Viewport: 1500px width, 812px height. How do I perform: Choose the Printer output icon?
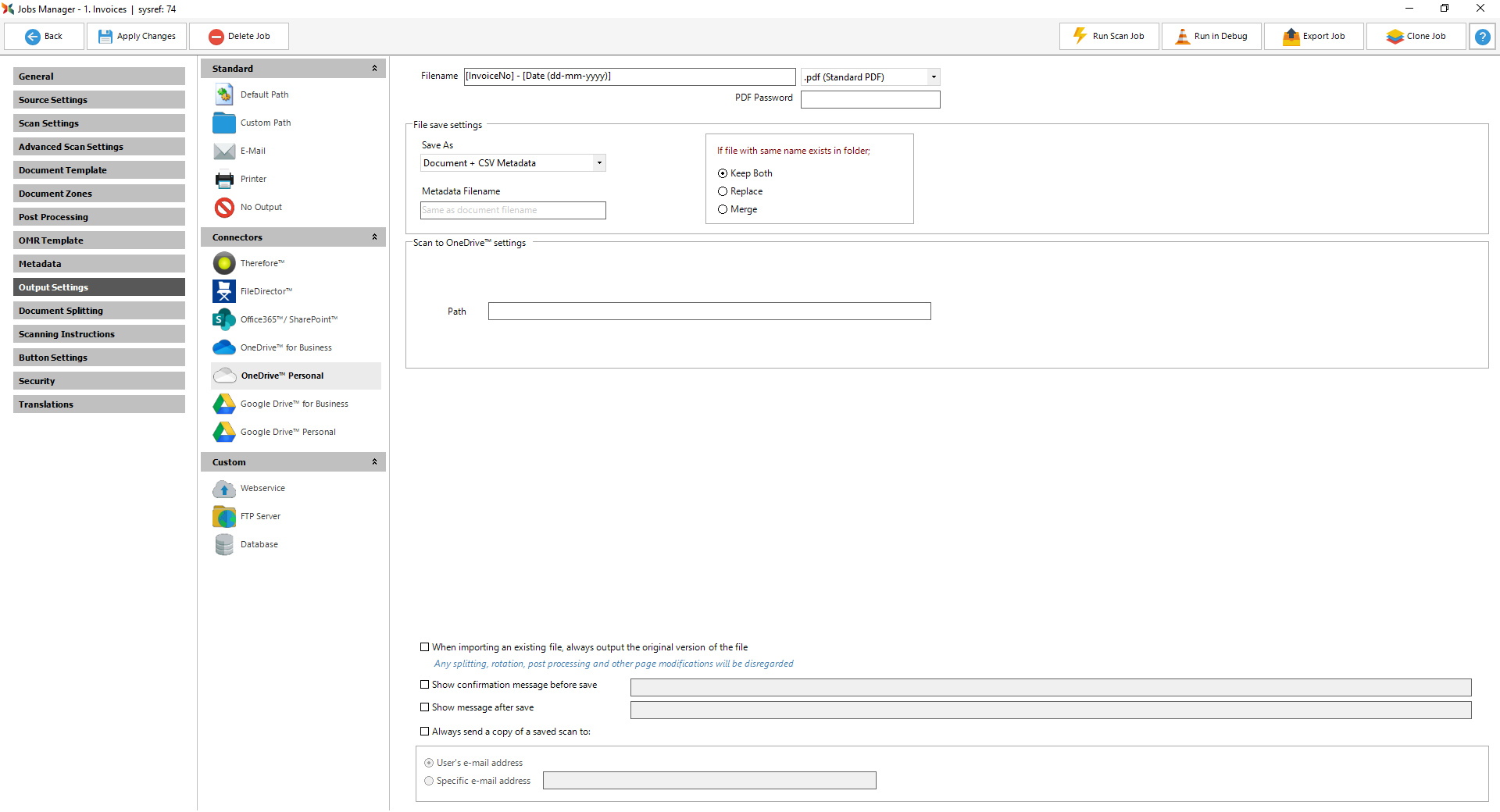[x=224, y=179]
